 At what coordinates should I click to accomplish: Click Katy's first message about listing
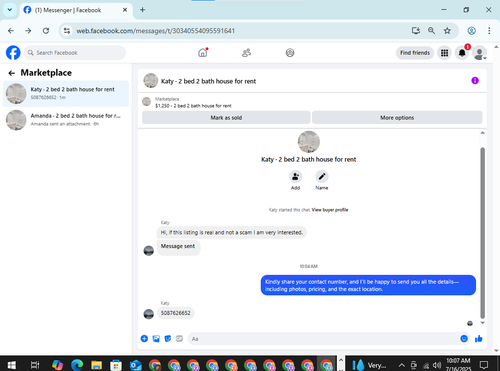point(232,232)
